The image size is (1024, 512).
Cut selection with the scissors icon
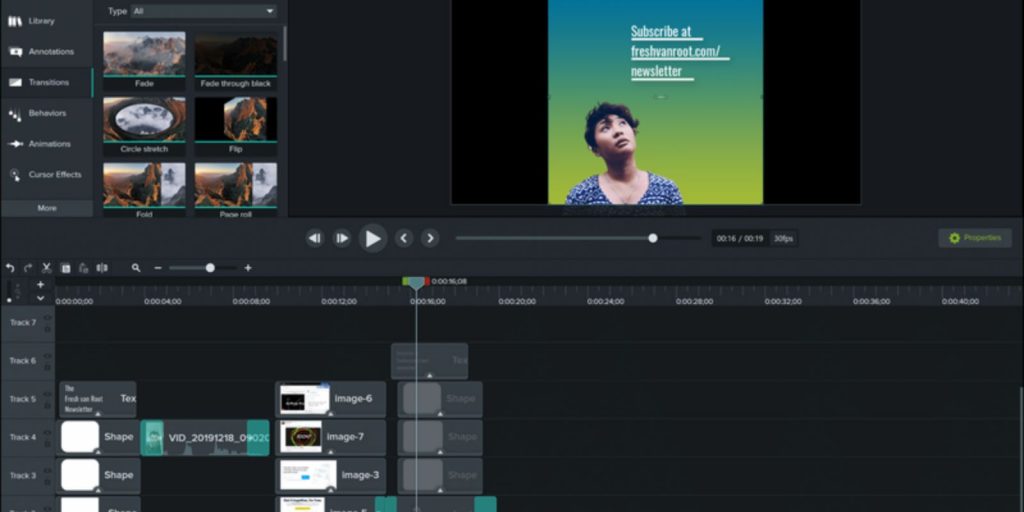coord(47,268)
